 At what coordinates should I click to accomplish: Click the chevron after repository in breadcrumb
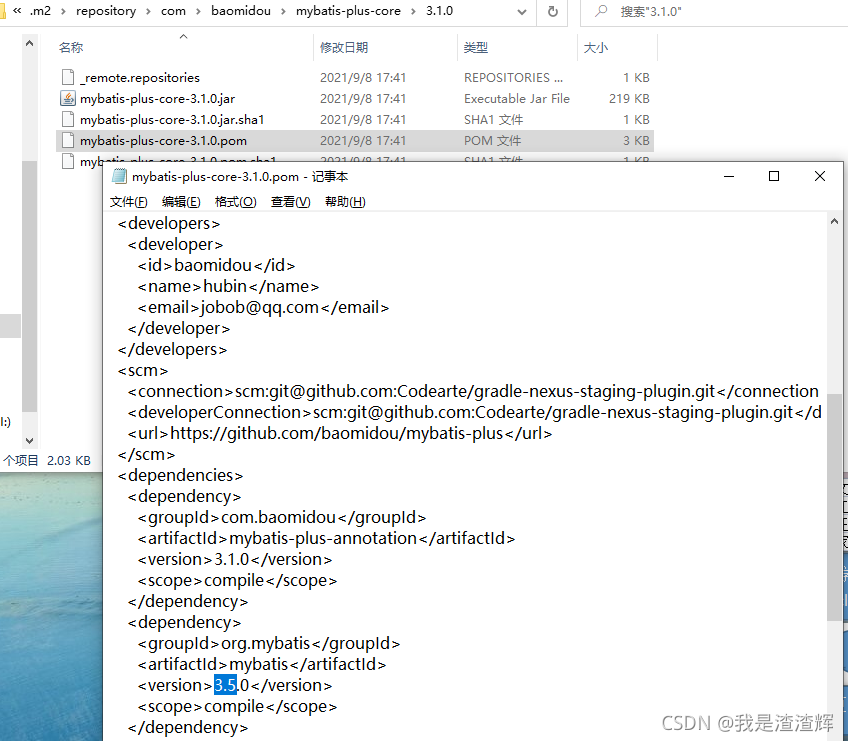(x=148, y=11)
